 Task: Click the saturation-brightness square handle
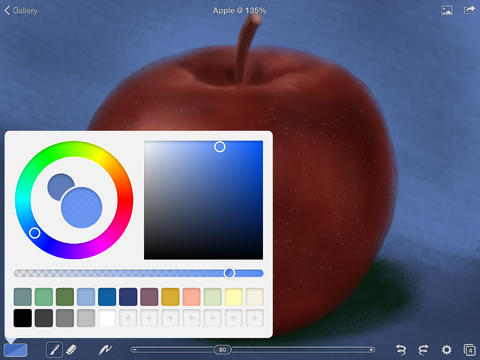[x=220, y=147]
